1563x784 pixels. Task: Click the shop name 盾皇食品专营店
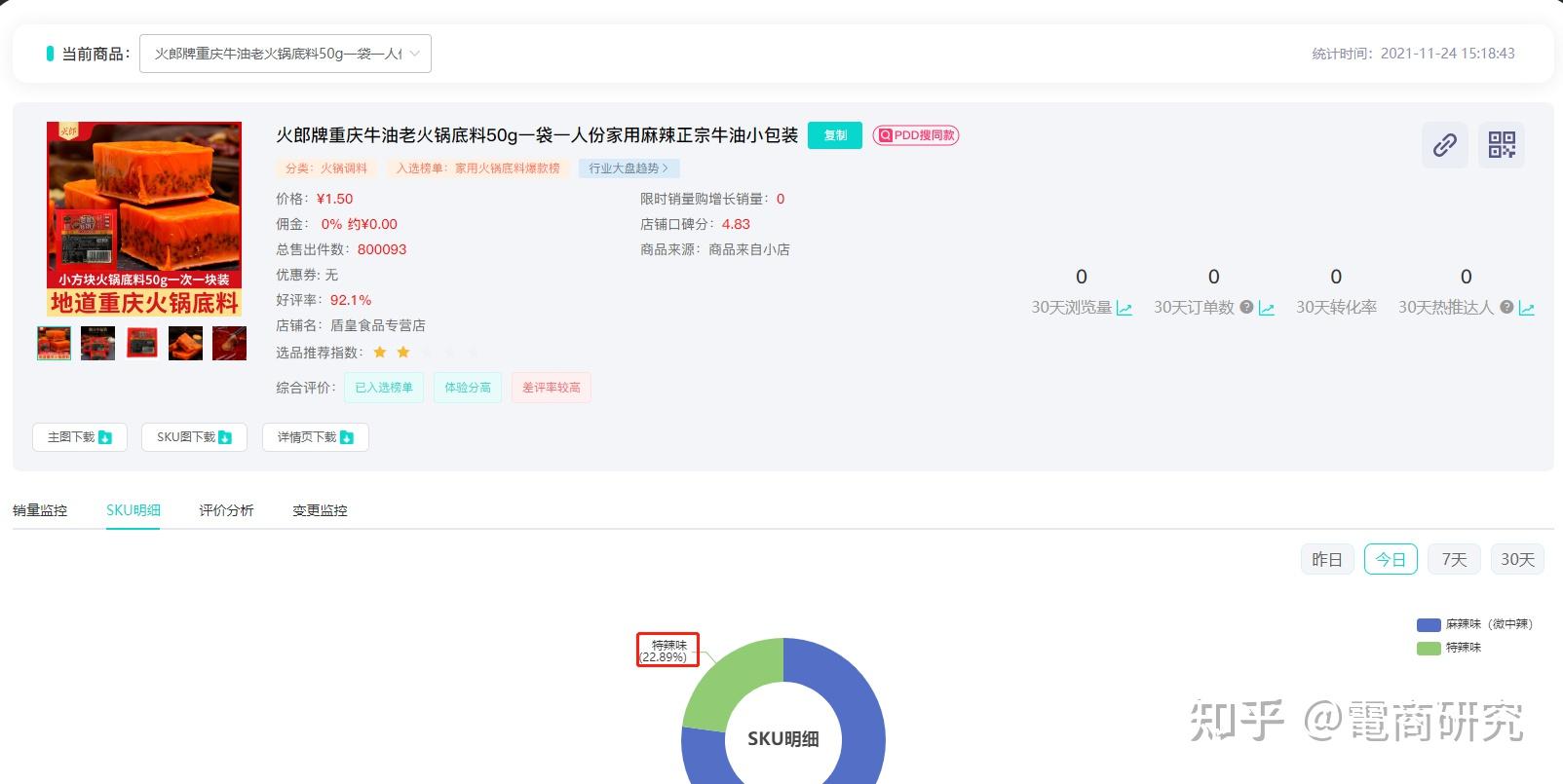(378, 325)
